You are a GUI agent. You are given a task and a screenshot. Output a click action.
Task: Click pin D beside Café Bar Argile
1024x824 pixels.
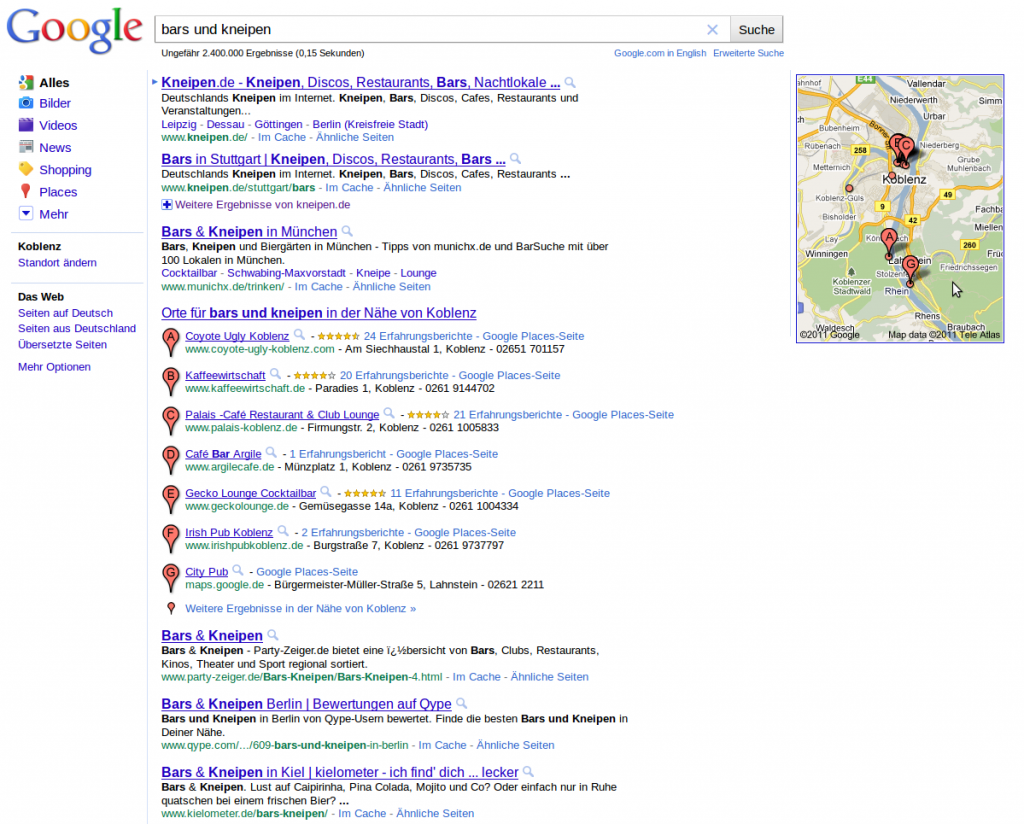click(170, 460)
